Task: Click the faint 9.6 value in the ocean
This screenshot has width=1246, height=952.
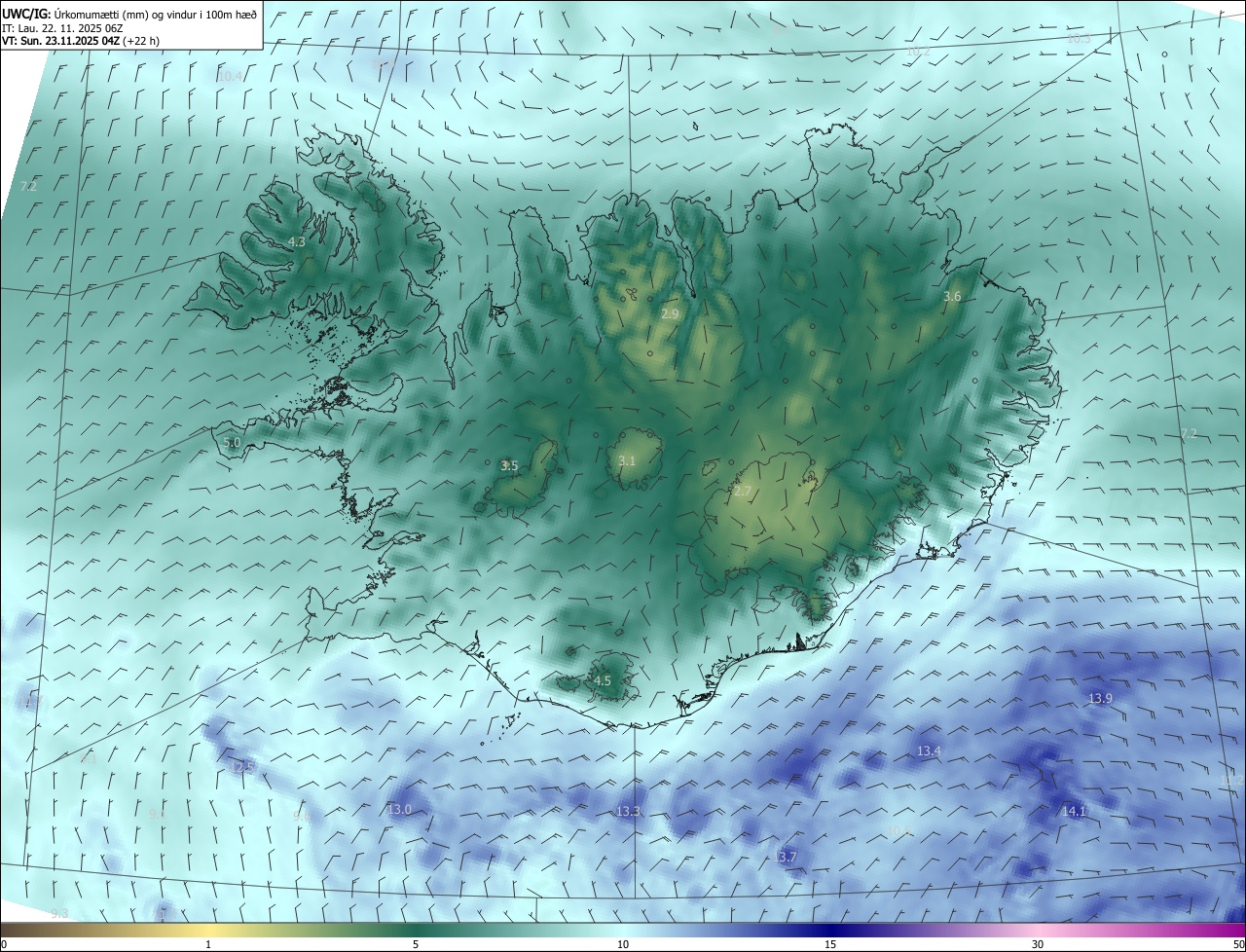Action: point(302,816)
